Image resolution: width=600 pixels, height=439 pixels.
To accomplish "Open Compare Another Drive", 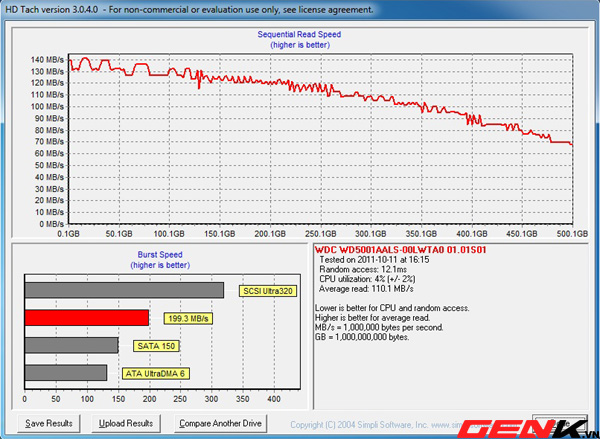I will 220,423.
